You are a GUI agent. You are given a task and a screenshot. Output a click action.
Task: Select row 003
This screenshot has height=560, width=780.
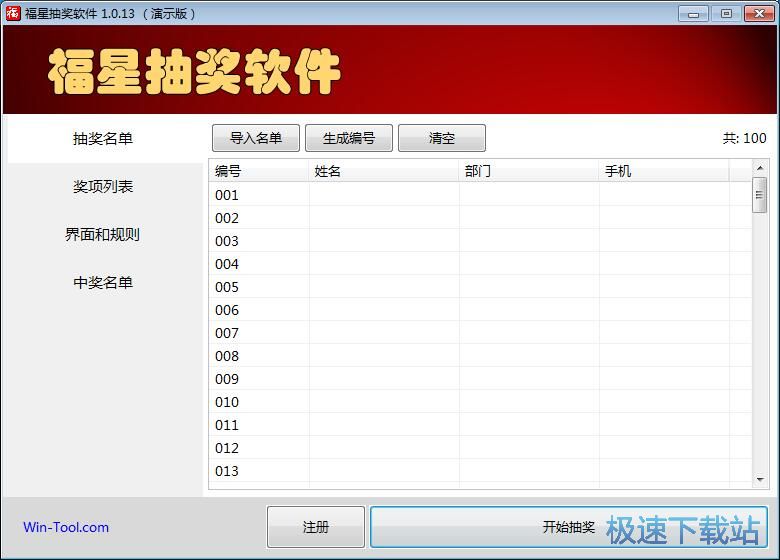tap(480, 240)
